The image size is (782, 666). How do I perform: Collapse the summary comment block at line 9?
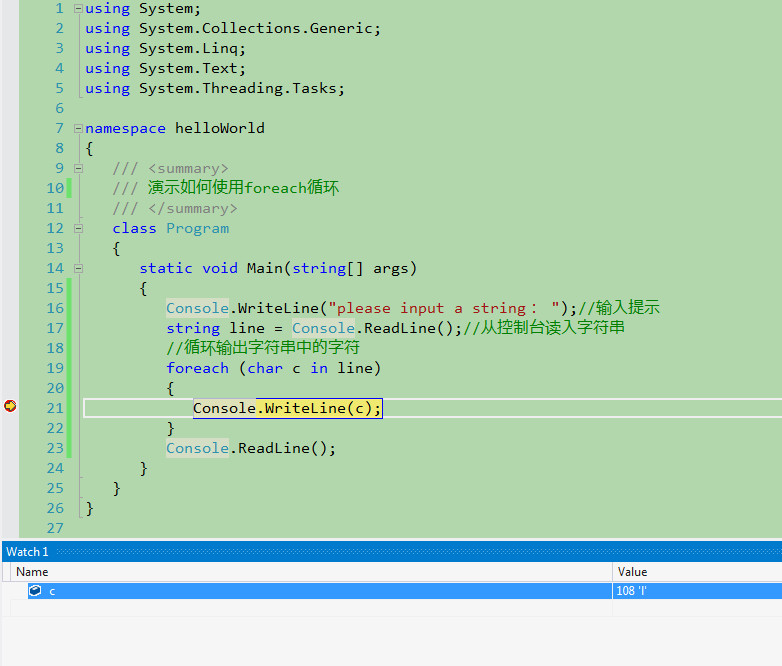click(x=78, y=168)
